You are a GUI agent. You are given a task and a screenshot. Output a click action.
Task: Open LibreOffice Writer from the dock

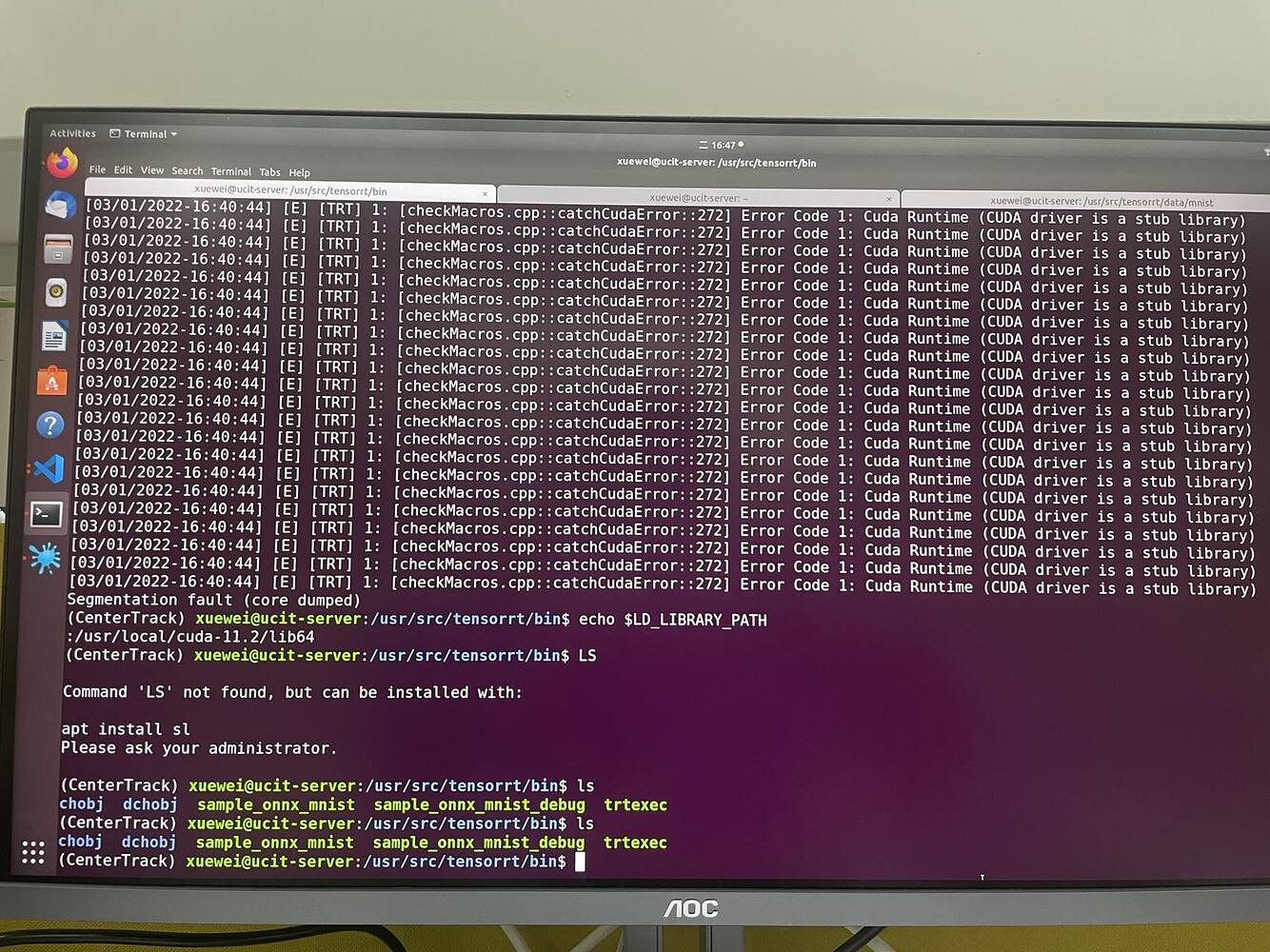tap(55, 334)
